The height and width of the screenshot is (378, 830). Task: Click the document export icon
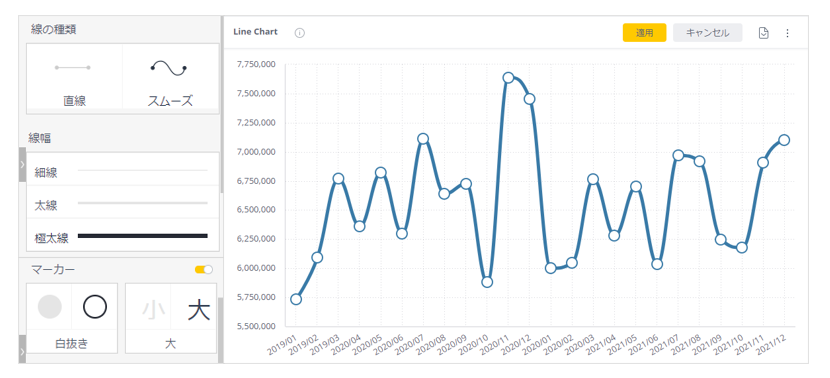coord(763,33)
